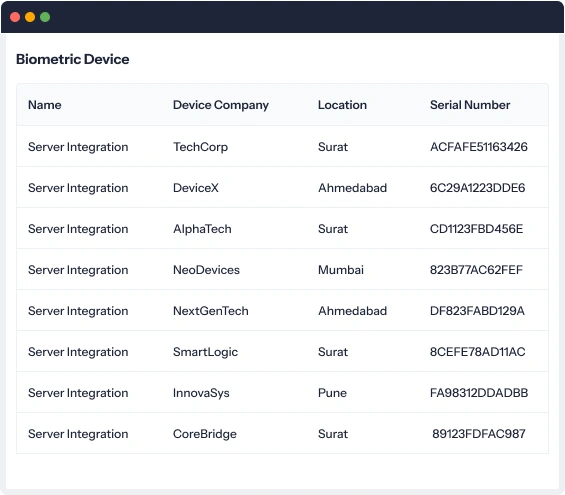The image size is (565, 495).
Task: Click the red close window dot
Action: [15, 17]
